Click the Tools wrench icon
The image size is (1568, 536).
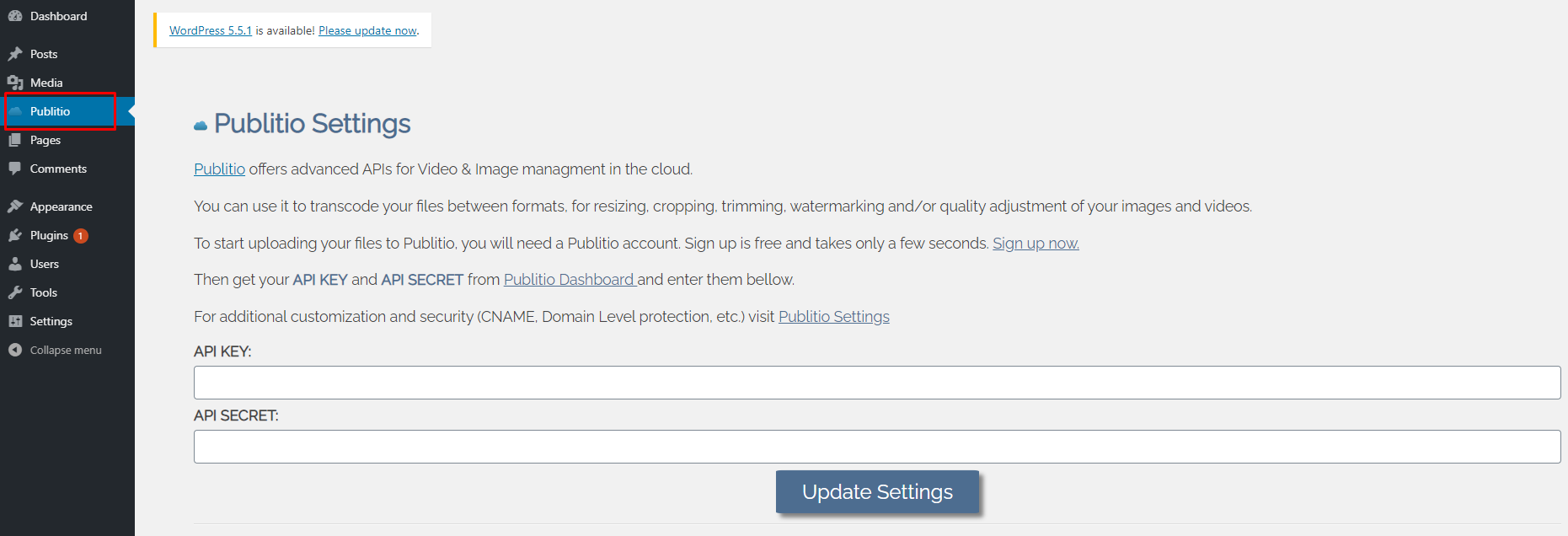coord(15,292)
